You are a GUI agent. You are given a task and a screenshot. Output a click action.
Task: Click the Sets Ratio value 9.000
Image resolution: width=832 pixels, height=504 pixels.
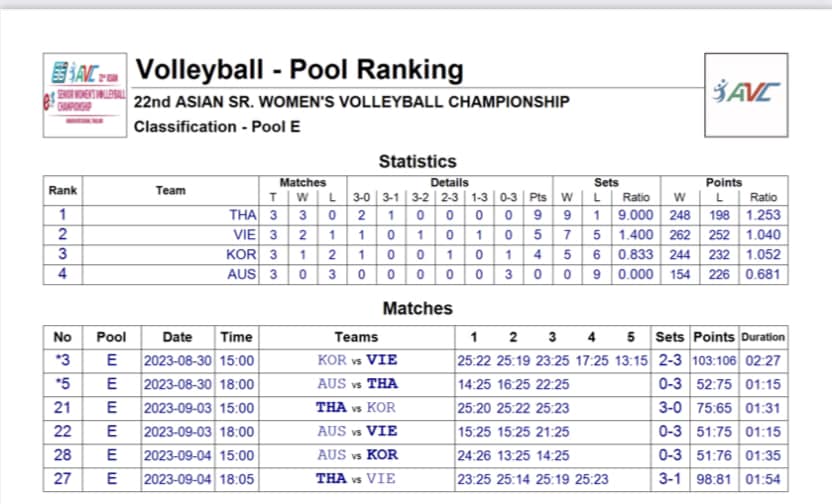[x=636, y=215]
